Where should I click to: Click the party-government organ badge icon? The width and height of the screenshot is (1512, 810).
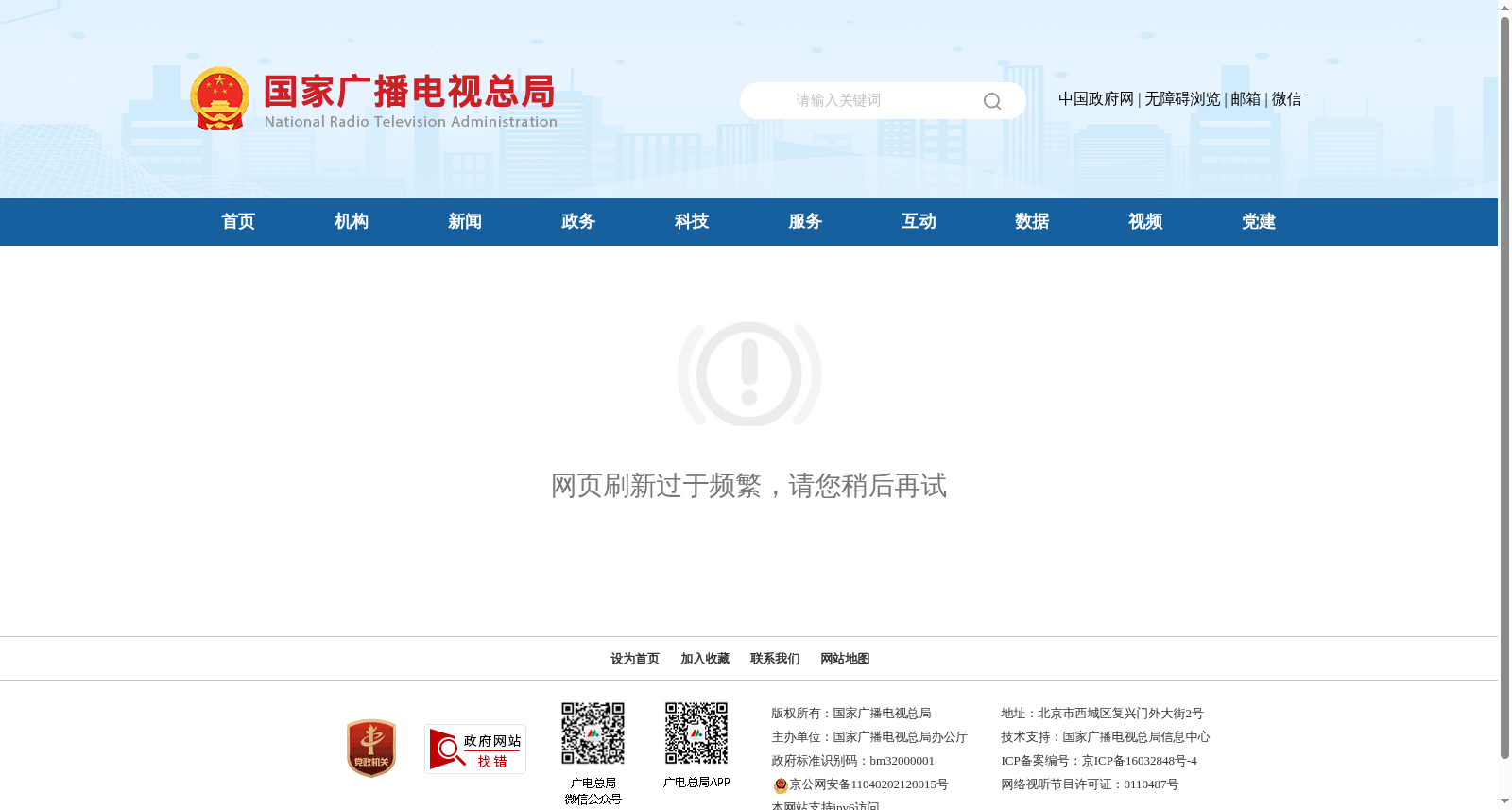[x=371, y=749]
